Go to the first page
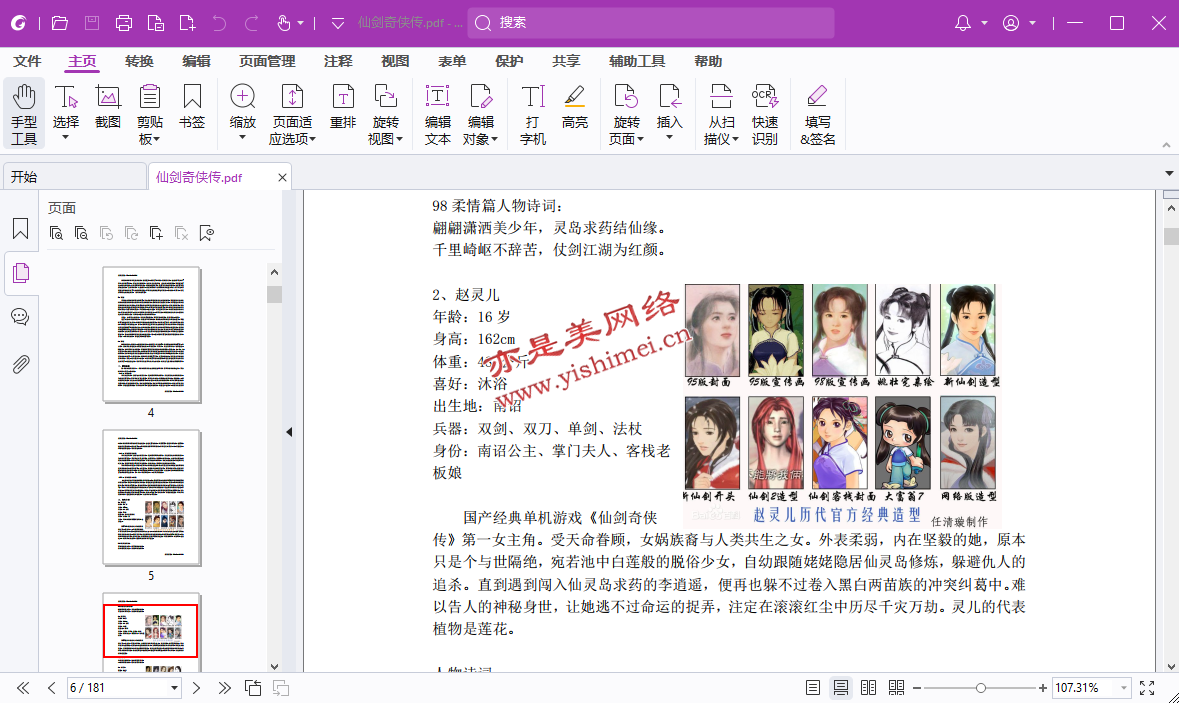The width and height of the screenshot is (1179, 703). (x=23, y=688)
